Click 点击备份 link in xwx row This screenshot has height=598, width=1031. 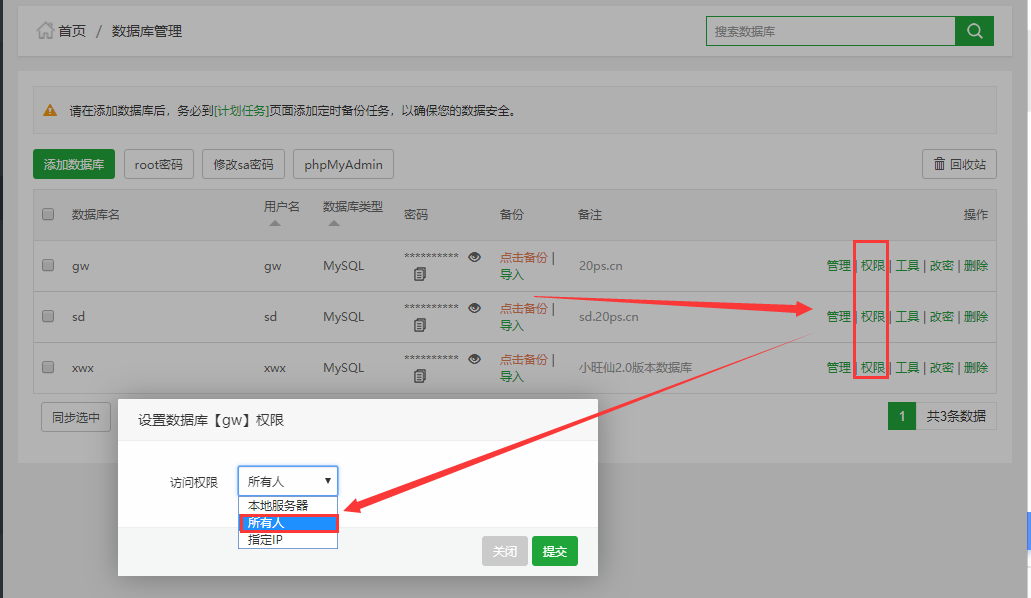[x=523, y=359]
